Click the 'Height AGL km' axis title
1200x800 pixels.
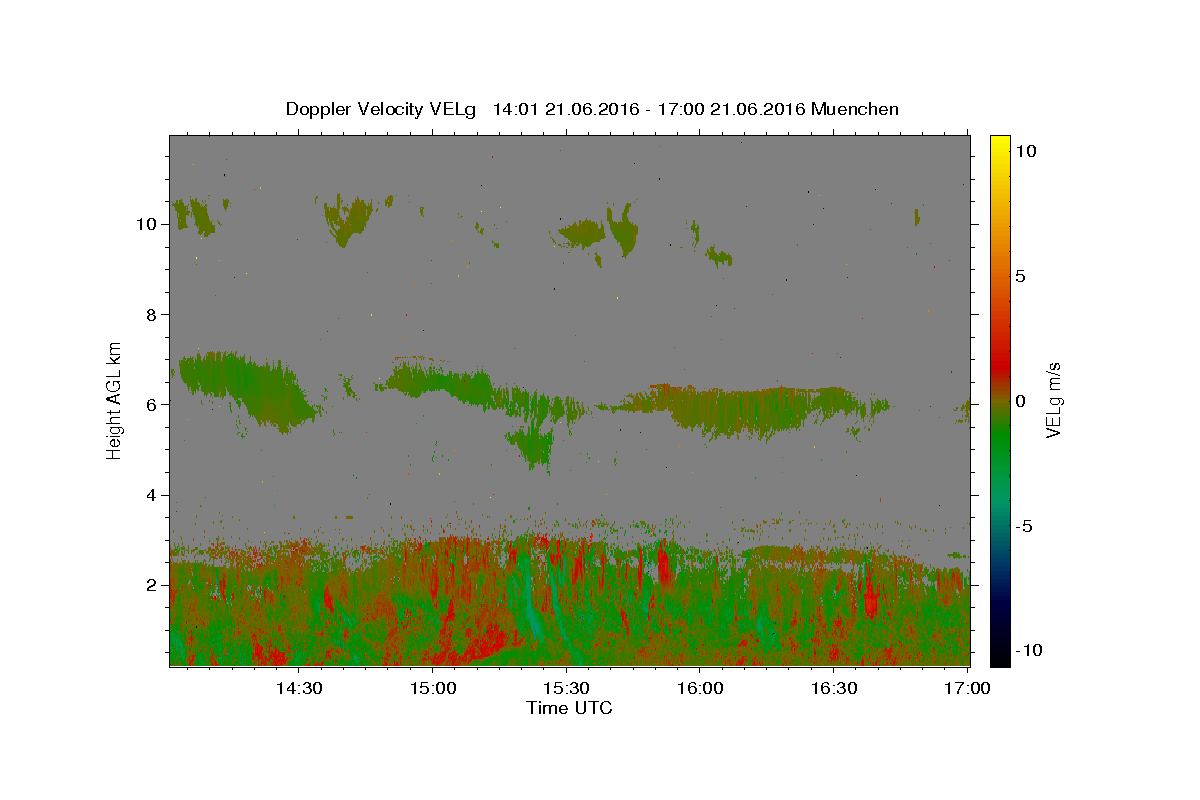click(114, 400)
